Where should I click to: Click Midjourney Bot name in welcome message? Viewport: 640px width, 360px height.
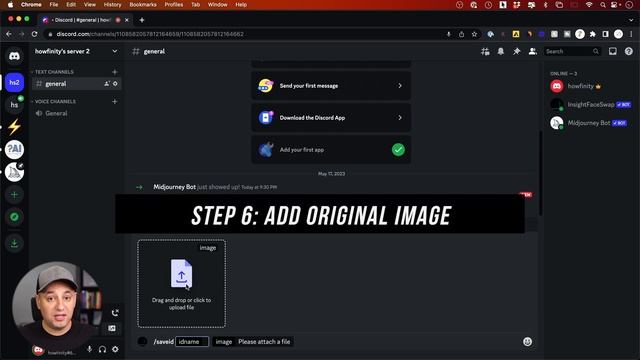174,187
